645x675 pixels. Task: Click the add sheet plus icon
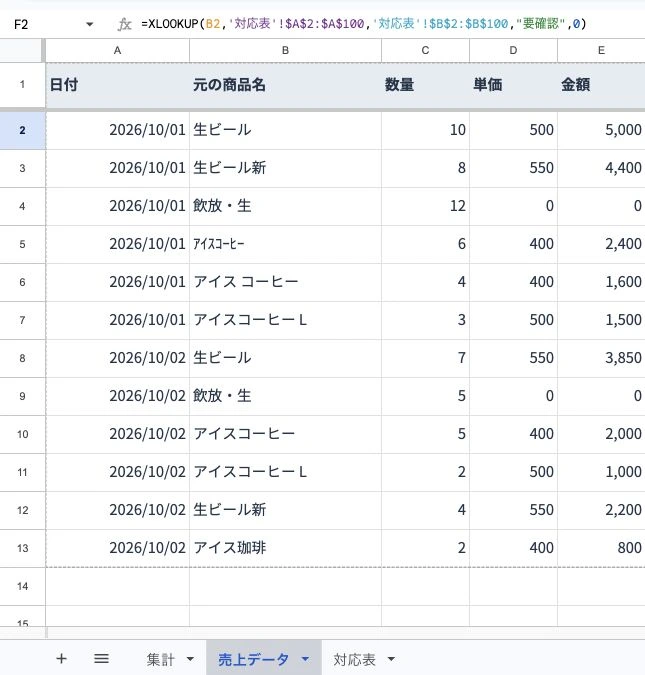point(61,659)
